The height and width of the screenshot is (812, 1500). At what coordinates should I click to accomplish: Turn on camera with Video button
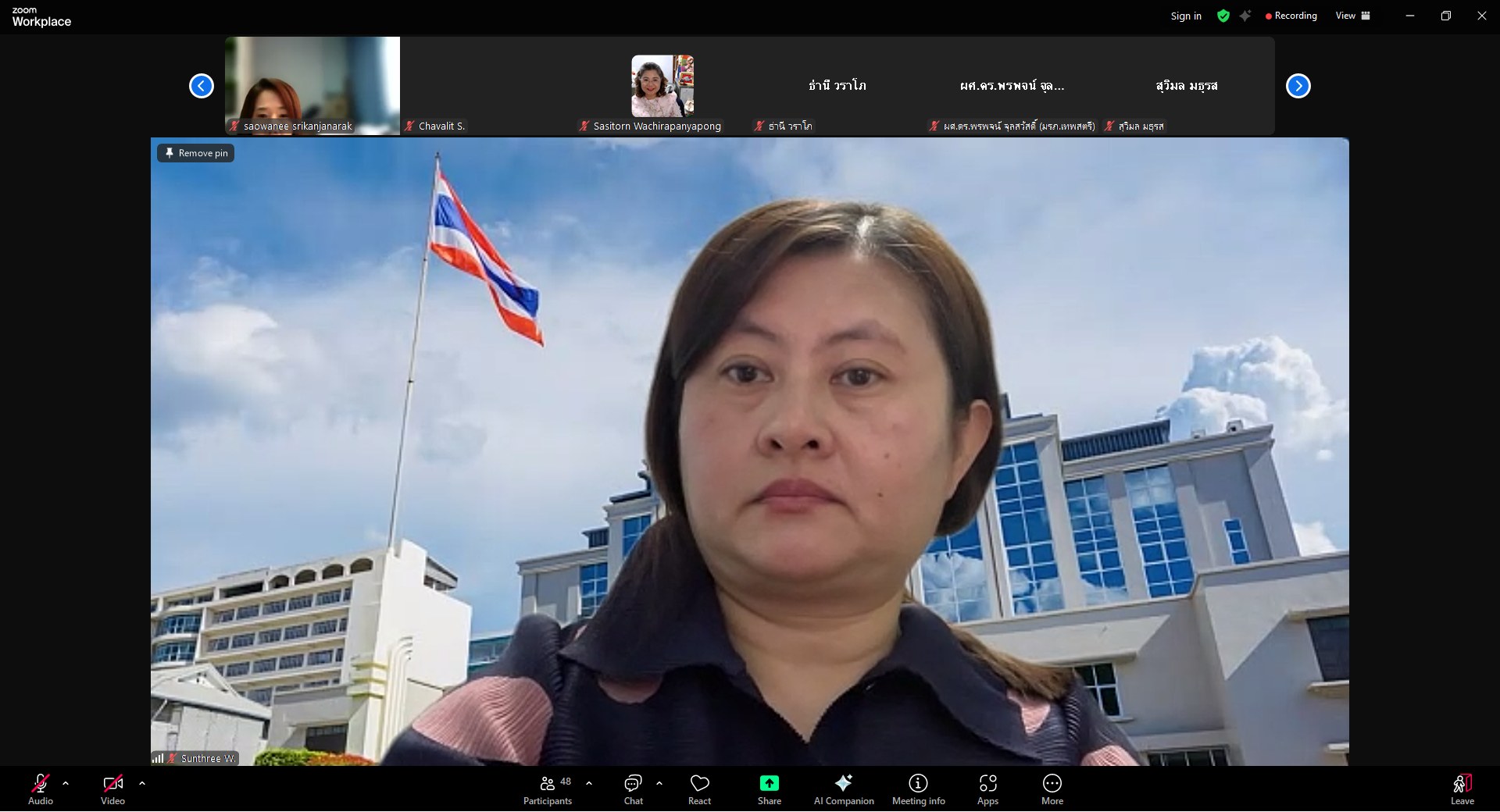pyautogui.click(x=112, y=789)
